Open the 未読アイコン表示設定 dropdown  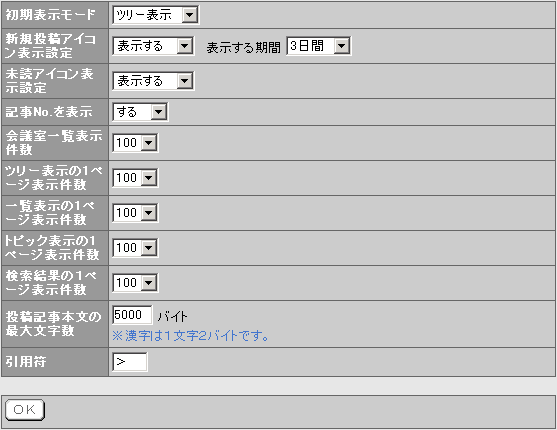153,81
